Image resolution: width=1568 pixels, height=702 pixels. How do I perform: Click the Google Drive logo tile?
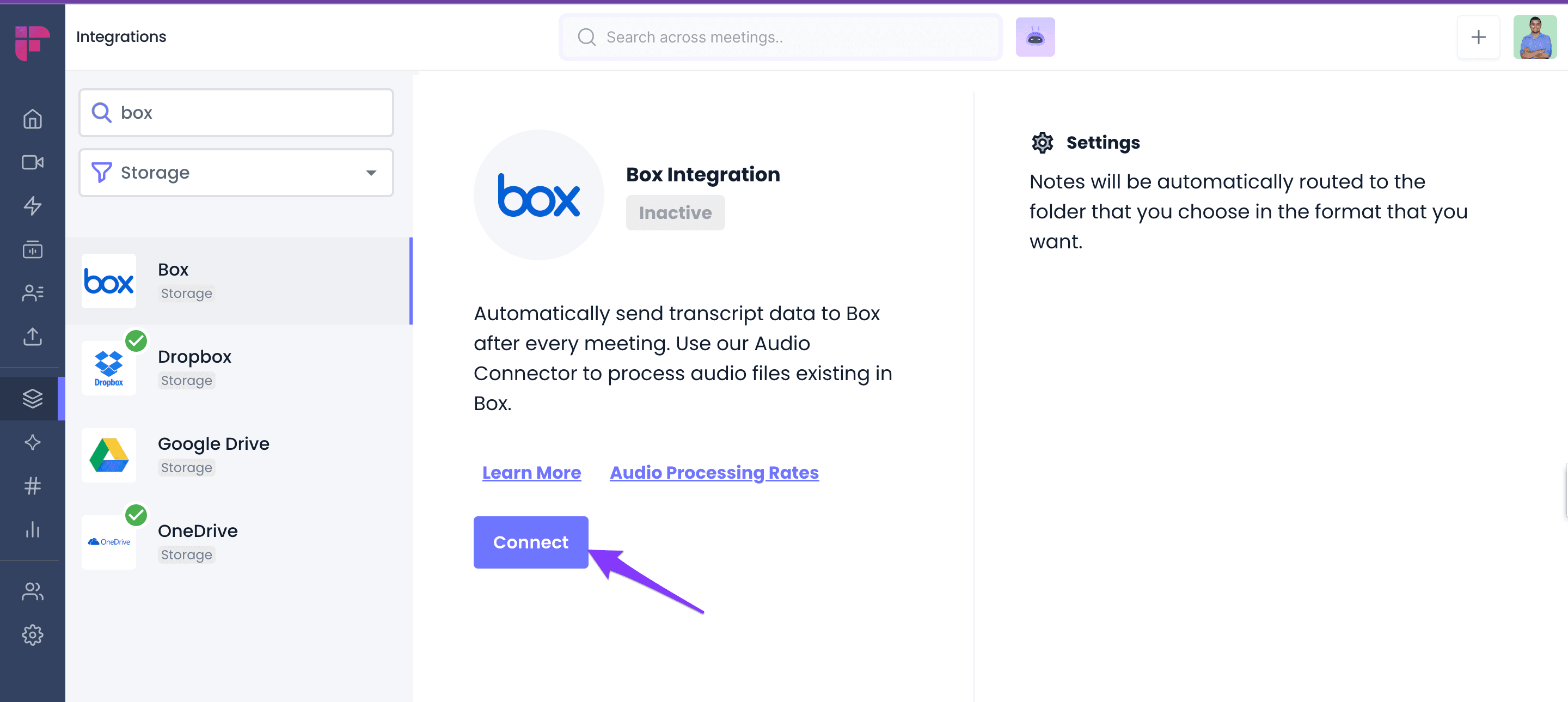point(109,455)
